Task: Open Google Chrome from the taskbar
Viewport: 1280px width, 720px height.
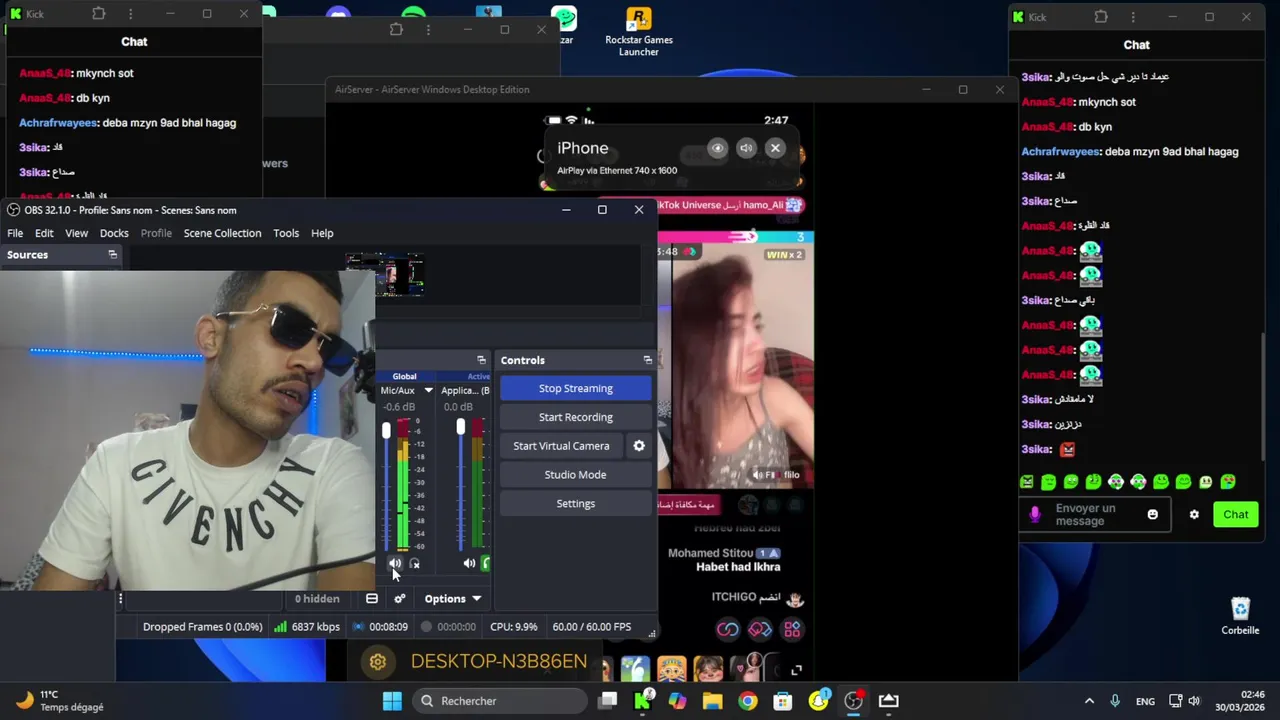Action: pyautogui.click(x=748, y=701)
